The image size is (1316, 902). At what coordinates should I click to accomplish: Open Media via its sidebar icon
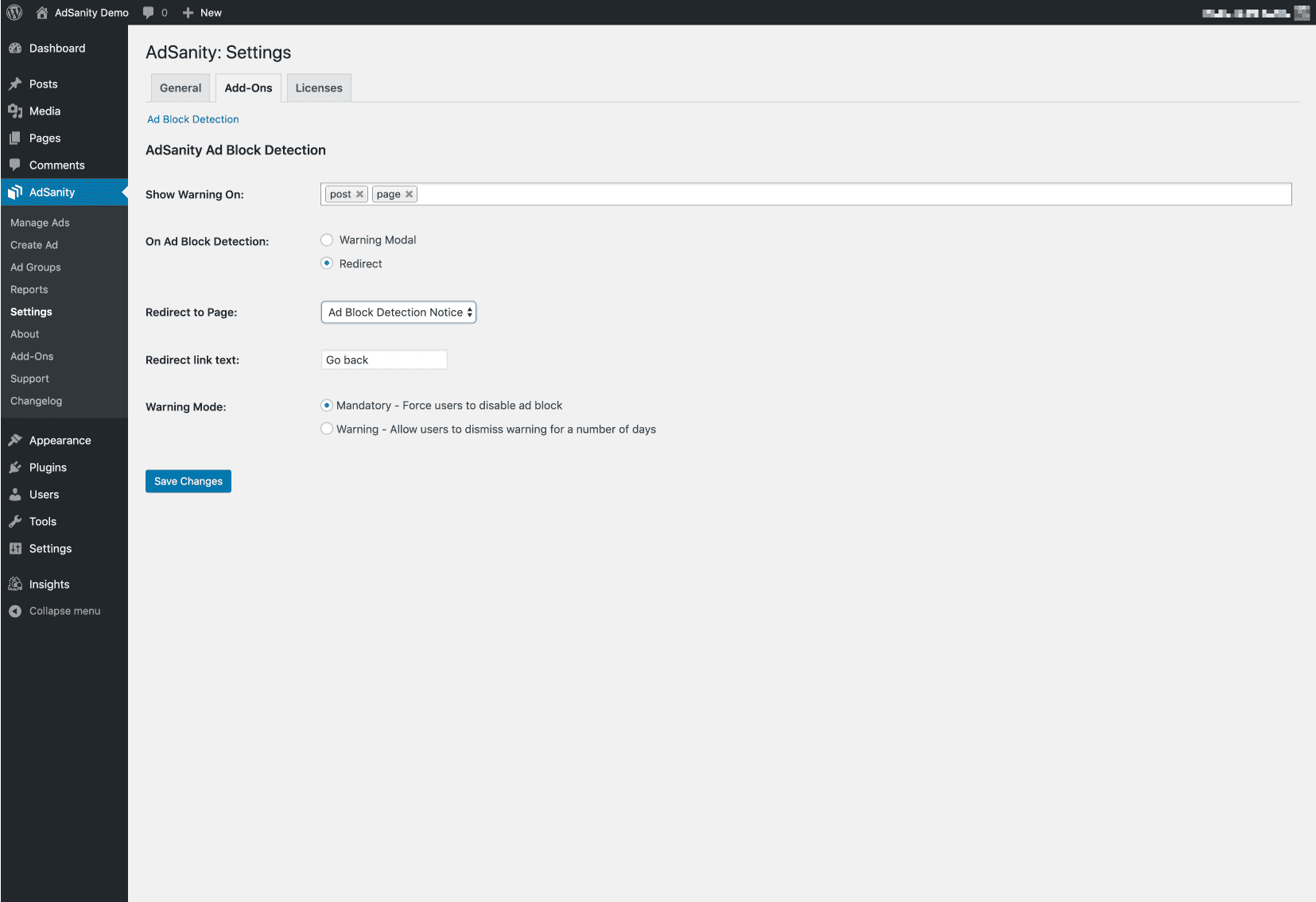tap(15, 111)
